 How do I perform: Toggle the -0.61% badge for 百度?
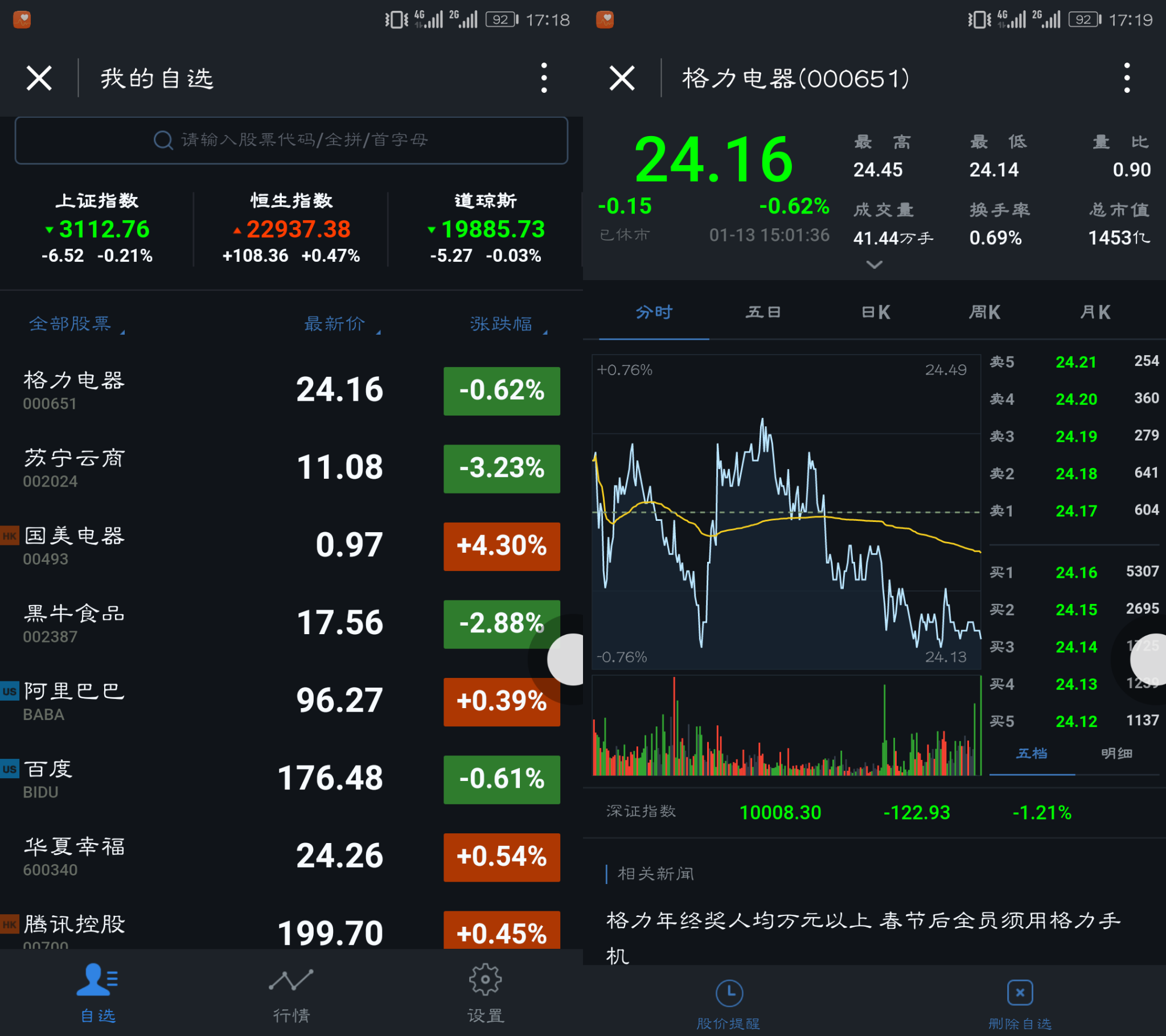tap(502, 779)
